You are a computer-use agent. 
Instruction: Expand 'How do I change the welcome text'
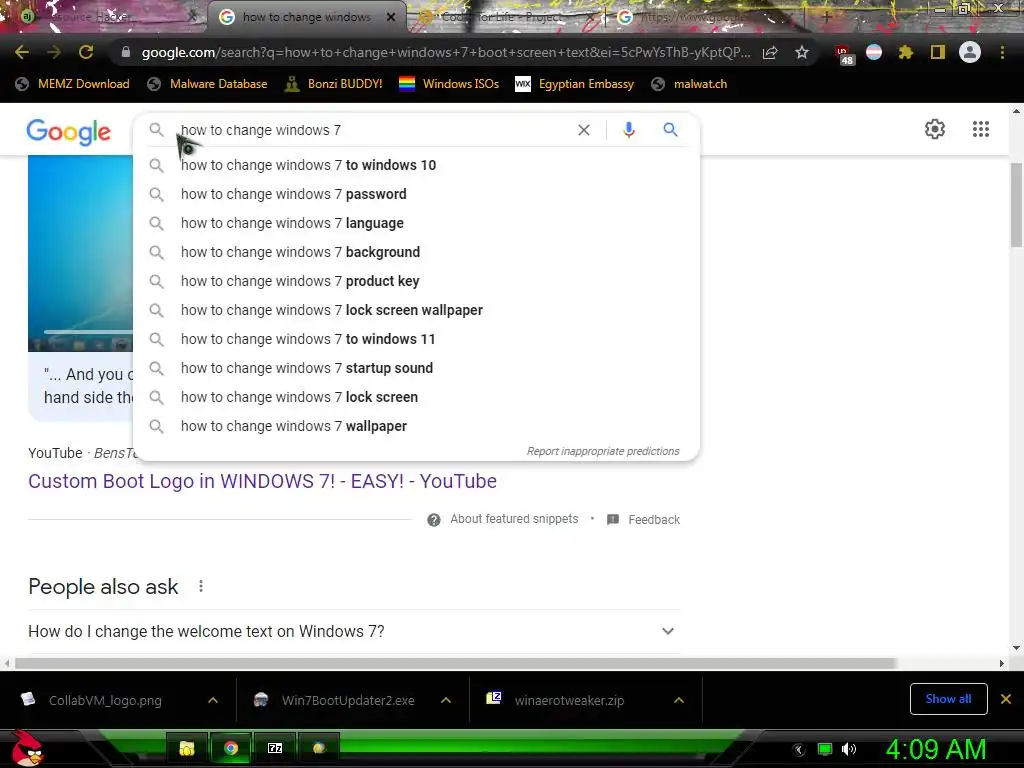pyautogui.click(x=355, y=632)
